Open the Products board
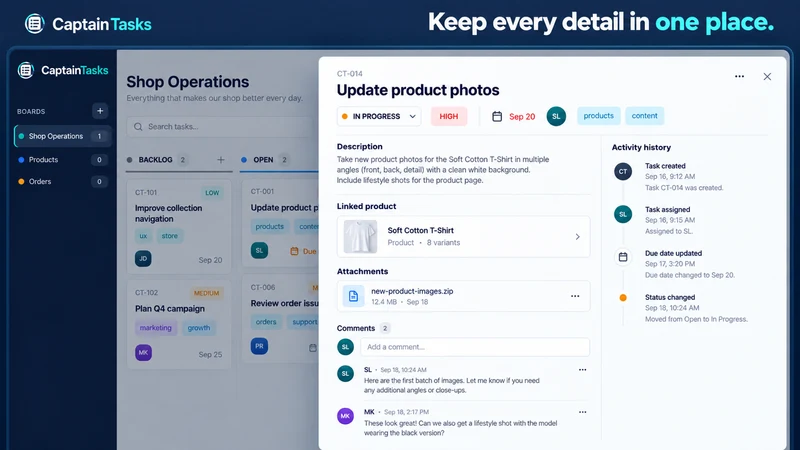Viewport: 800px width, 450px height. (x=62, y=160)
